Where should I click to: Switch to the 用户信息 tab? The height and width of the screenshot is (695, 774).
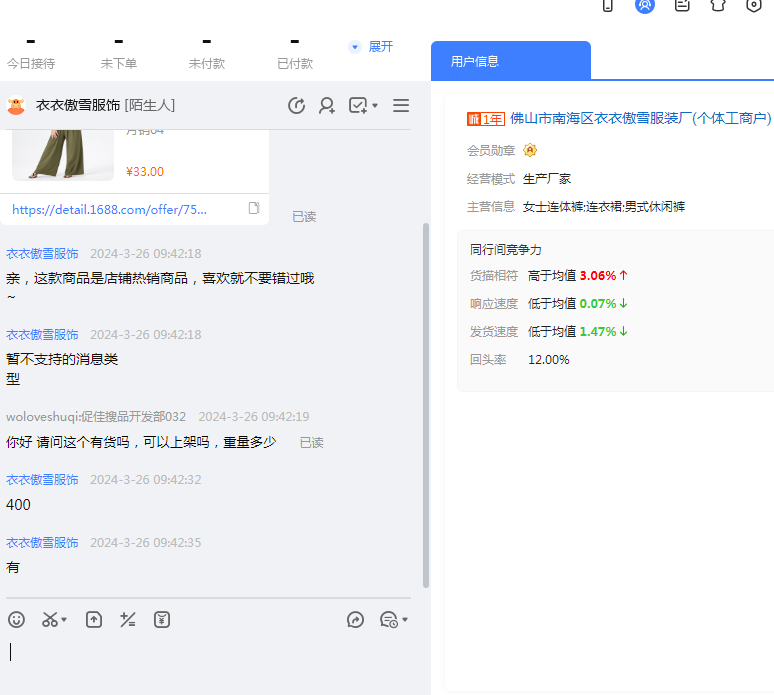point(510,61)
